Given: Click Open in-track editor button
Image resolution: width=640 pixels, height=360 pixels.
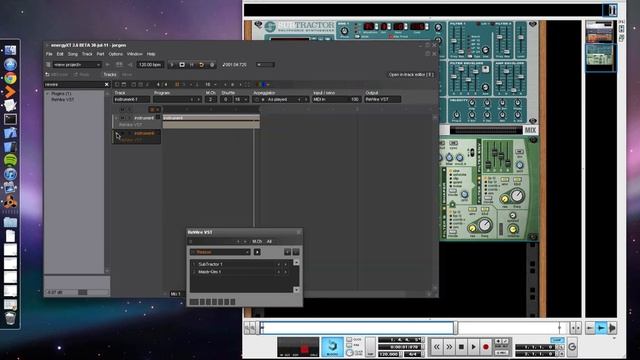Looking at the screenshot, I should (x=411, y=75).
